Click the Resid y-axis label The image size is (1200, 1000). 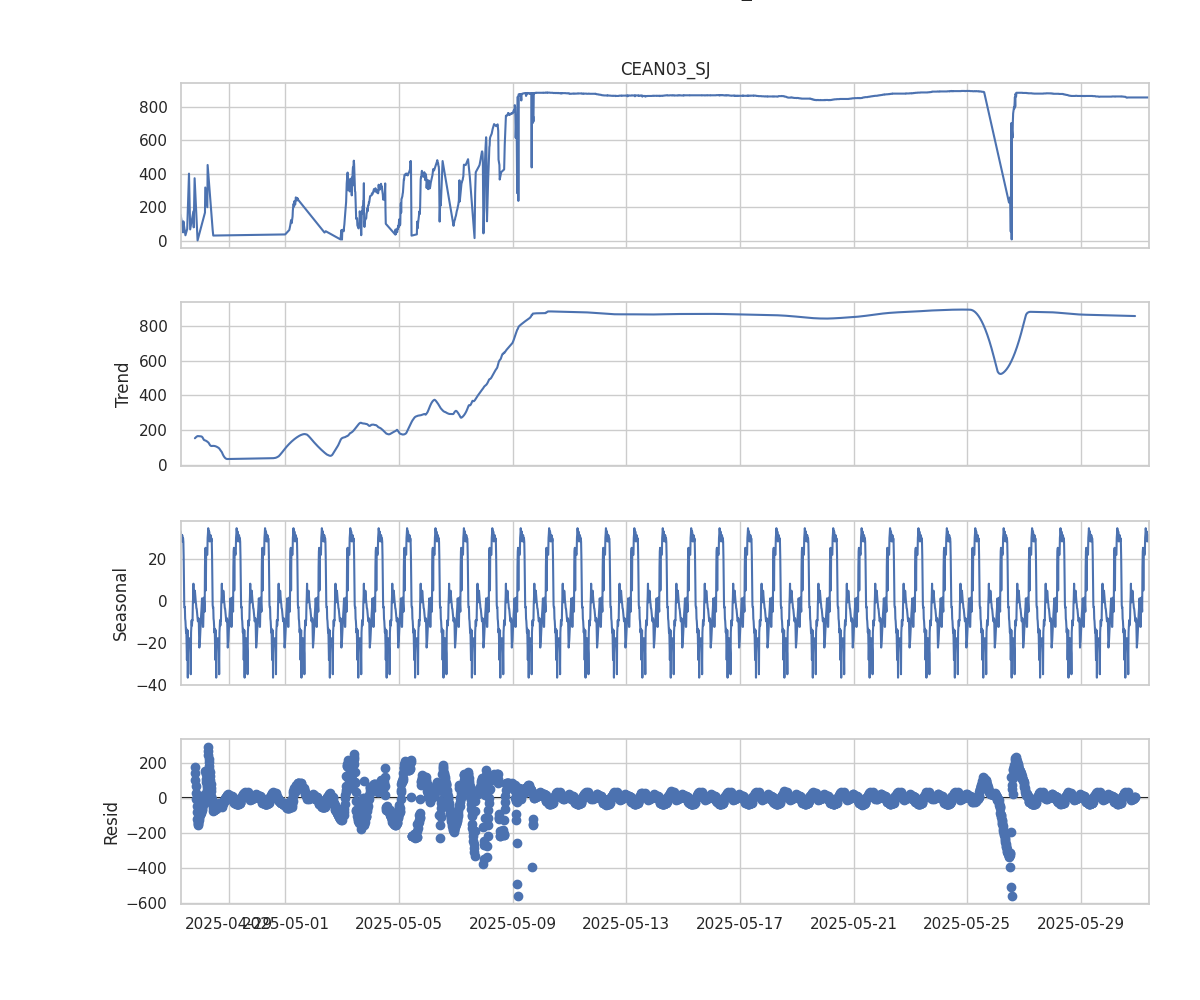(x=111, y=822)
